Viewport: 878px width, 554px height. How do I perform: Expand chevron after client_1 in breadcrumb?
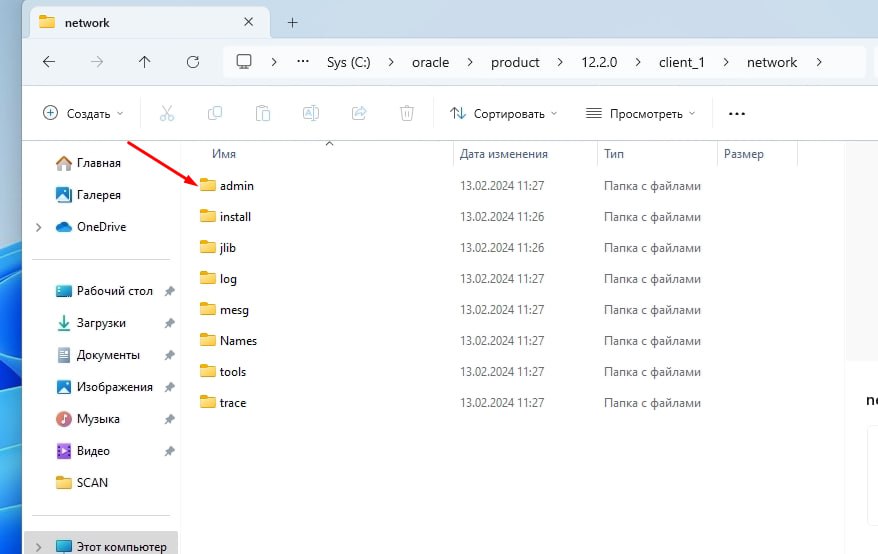726,62
